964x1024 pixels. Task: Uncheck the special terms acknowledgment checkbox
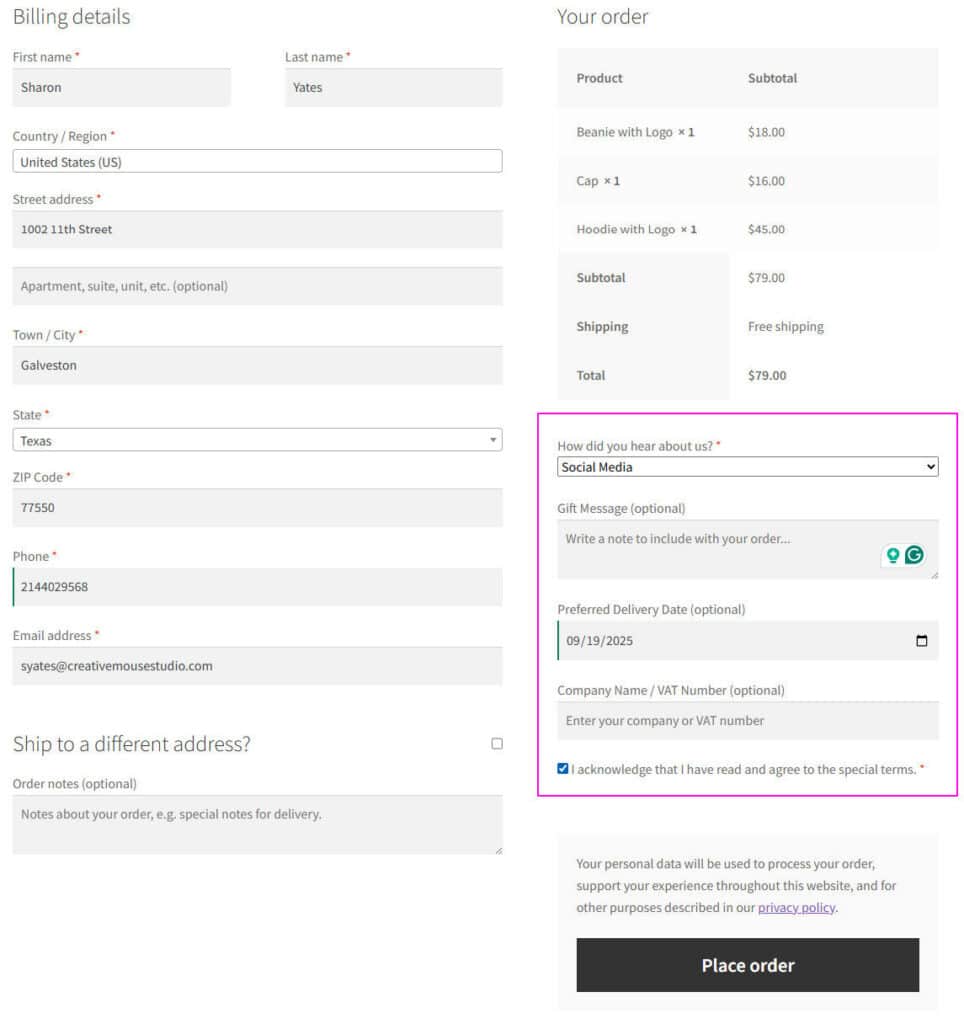(563, 769)
